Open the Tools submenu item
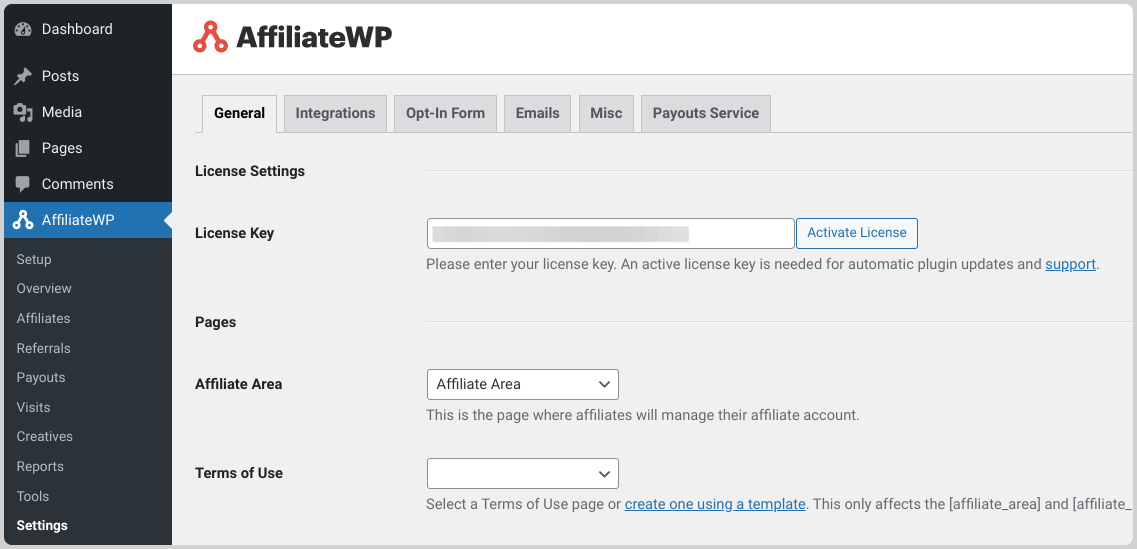The width and height of the screenshot is (1137, 549). [x=33, y=496]
